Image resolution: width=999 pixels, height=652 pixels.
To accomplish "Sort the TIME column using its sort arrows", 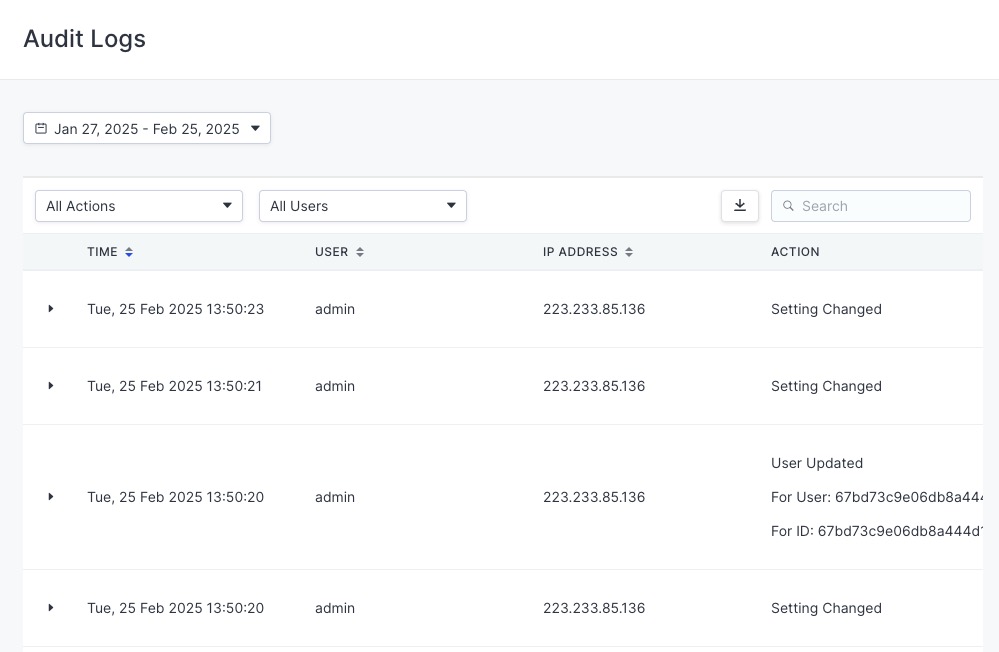I will [127, 252].
